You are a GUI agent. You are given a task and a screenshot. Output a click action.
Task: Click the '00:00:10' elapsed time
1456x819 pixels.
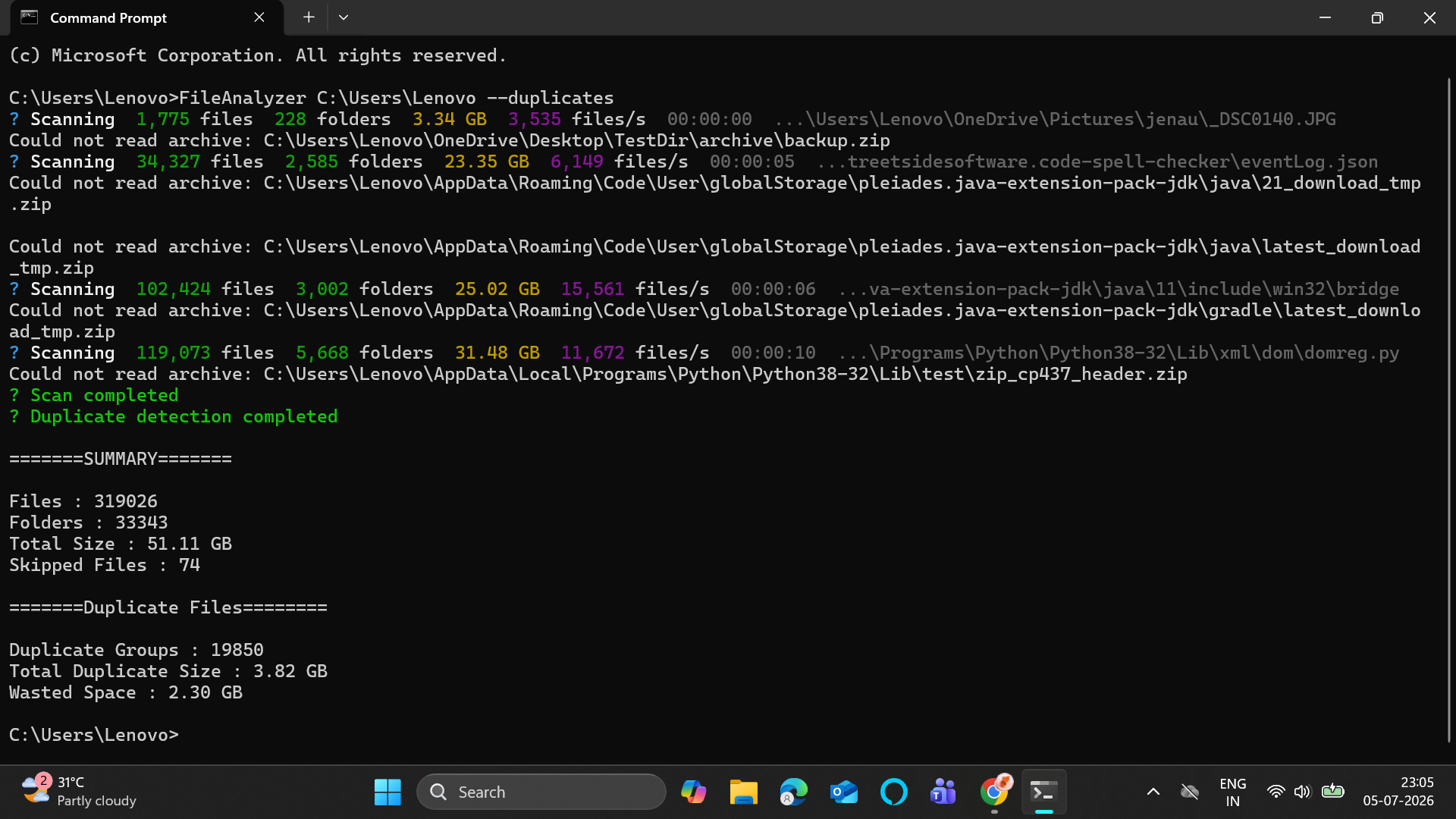(773, 353)
